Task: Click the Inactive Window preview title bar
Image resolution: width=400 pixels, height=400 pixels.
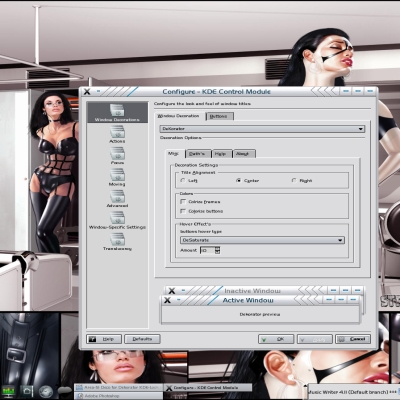Action: 265,291
